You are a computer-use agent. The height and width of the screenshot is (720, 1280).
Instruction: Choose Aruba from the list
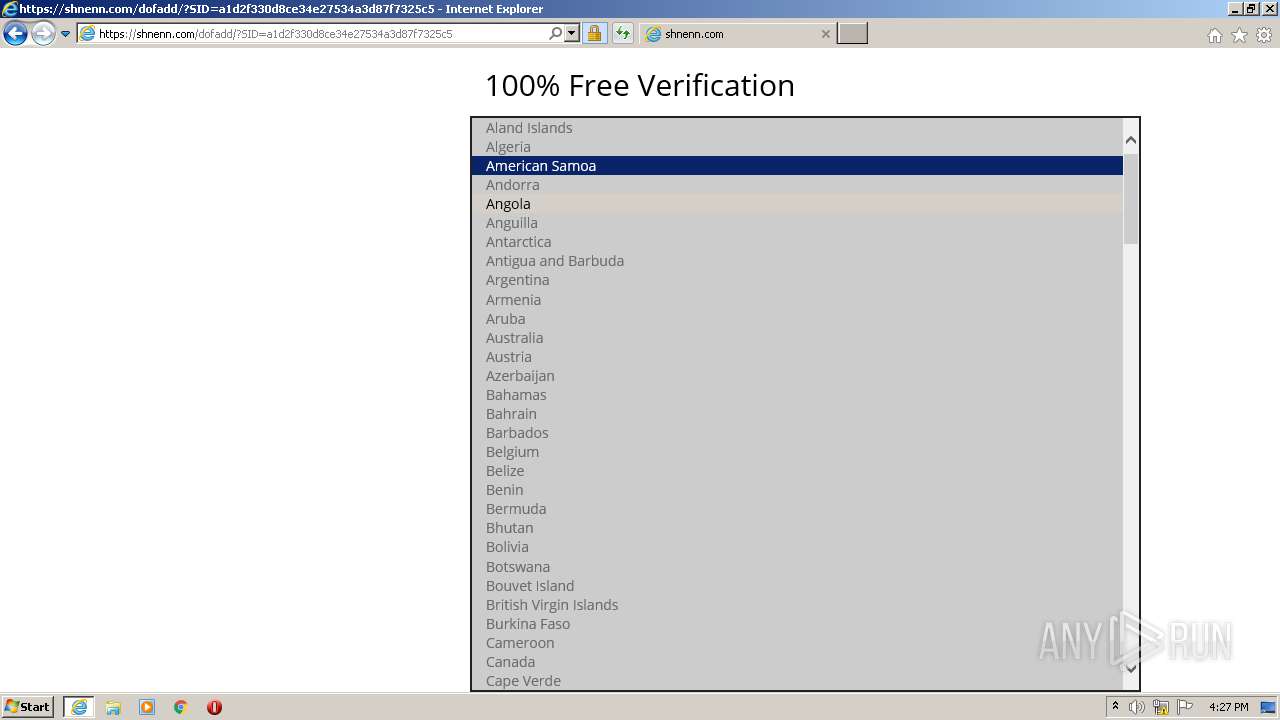coord(797,319)
